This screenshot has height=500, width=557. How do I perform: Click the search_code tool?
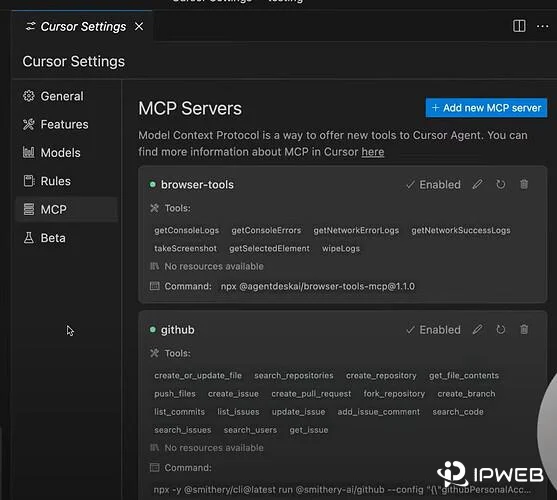458,412
